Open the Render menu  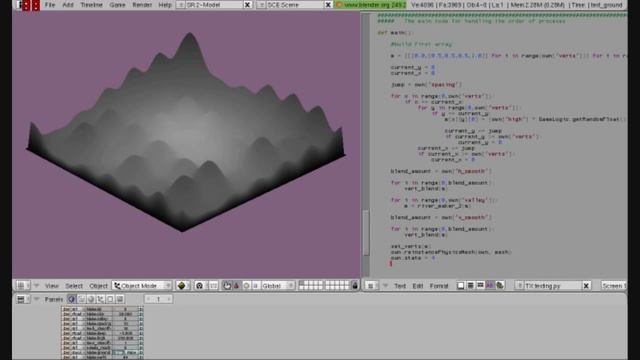pyautogui.click(x=142, y=5)
